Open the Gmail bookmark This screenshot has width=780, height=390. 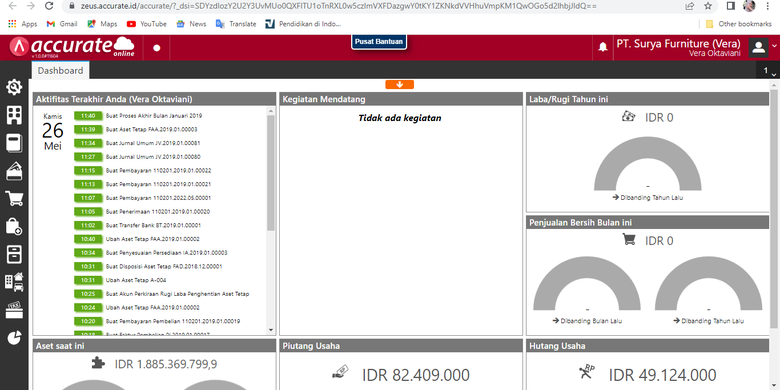point(62,24)
